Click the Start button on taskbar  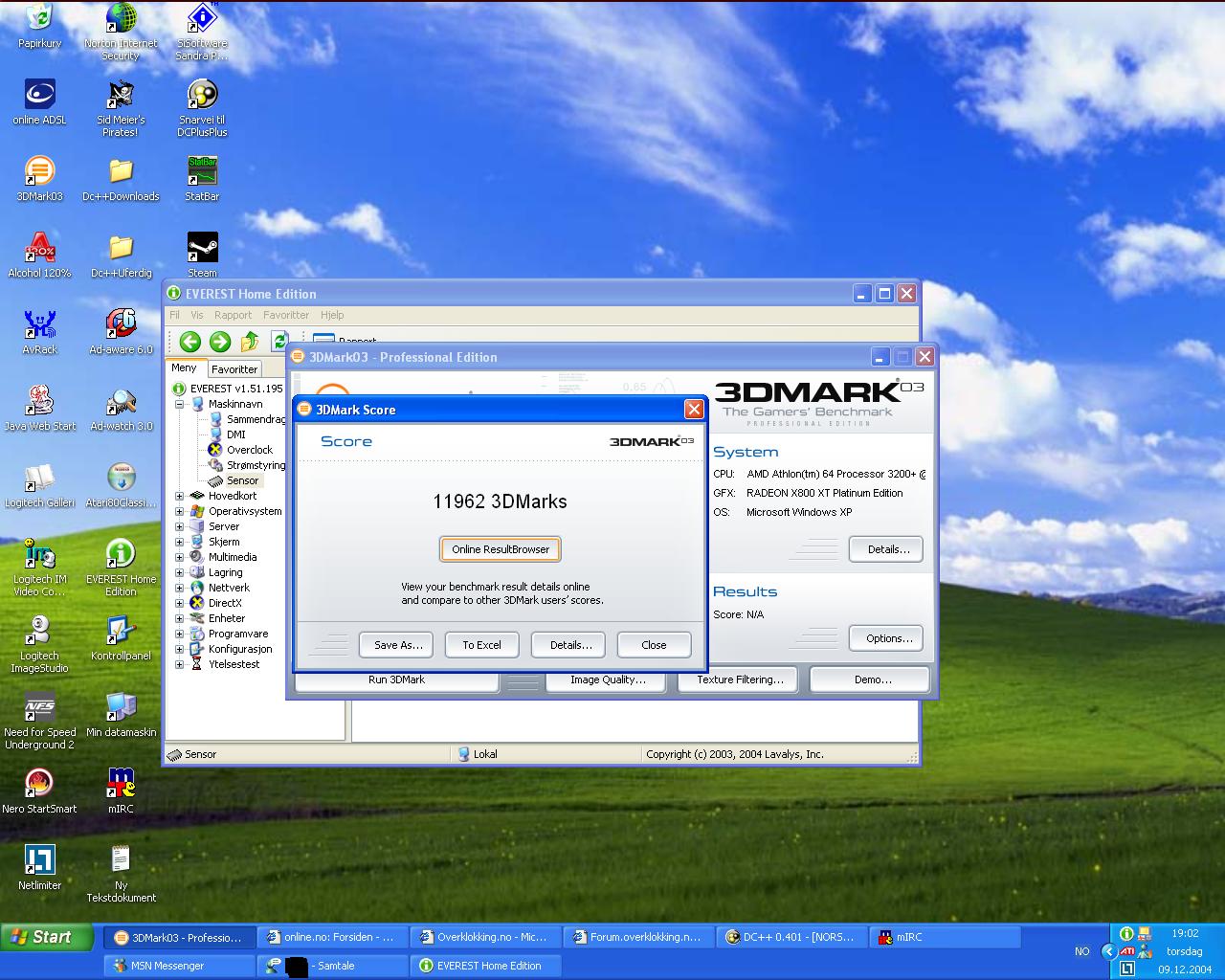(x=48, y=937)
